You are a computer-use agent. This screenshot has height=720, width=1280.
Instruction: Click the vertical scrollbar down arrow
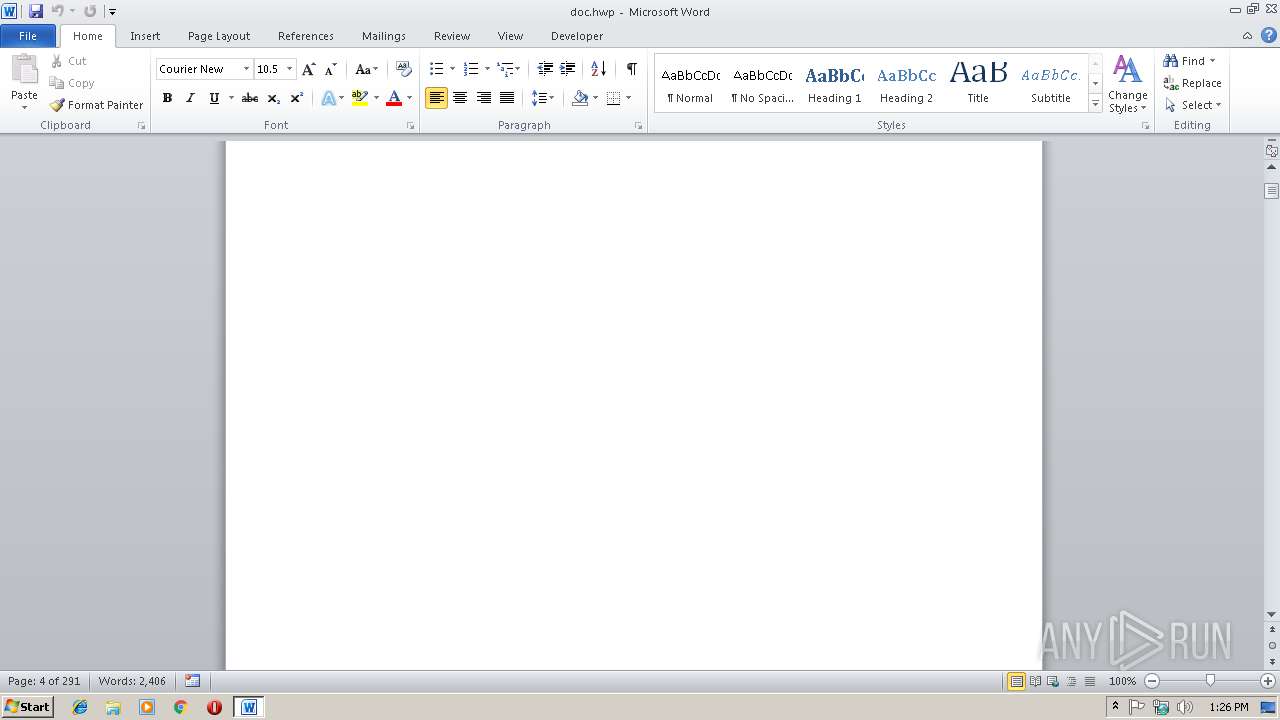coord(1272,615)
